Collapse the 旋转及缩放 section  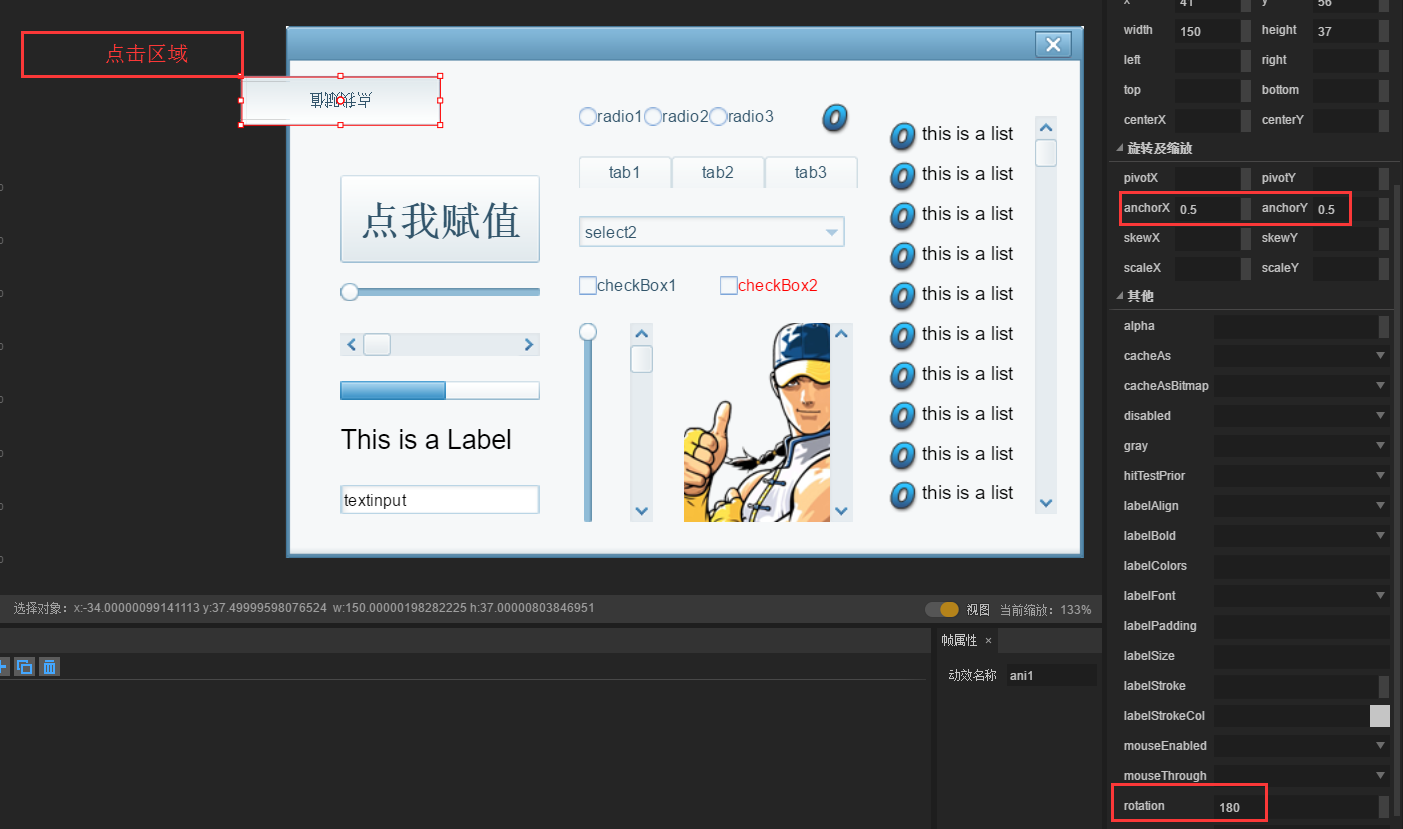click(x=1119, y=149)
